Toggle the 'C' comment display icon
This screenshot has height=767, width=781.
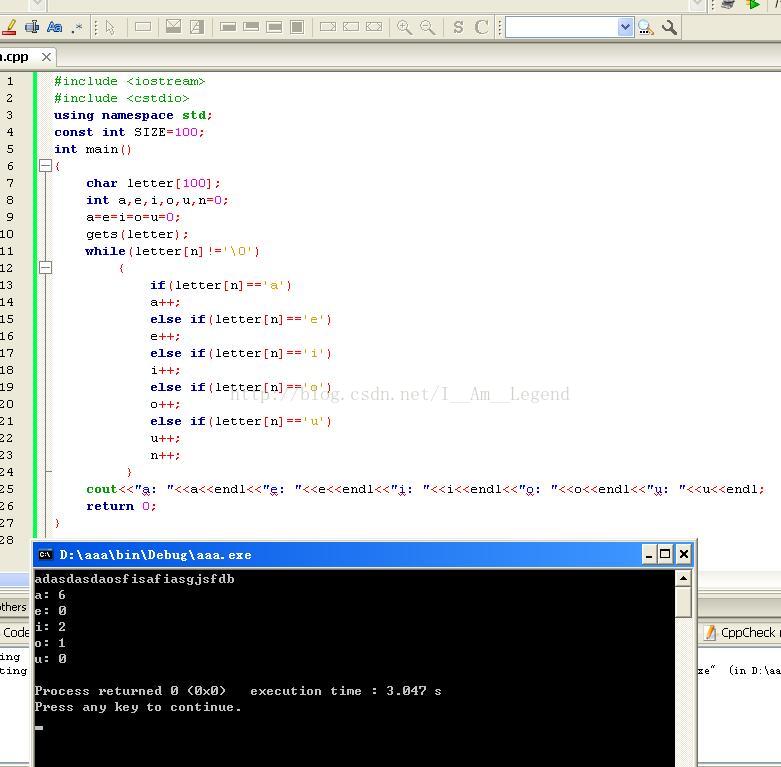tap(481, 27)
